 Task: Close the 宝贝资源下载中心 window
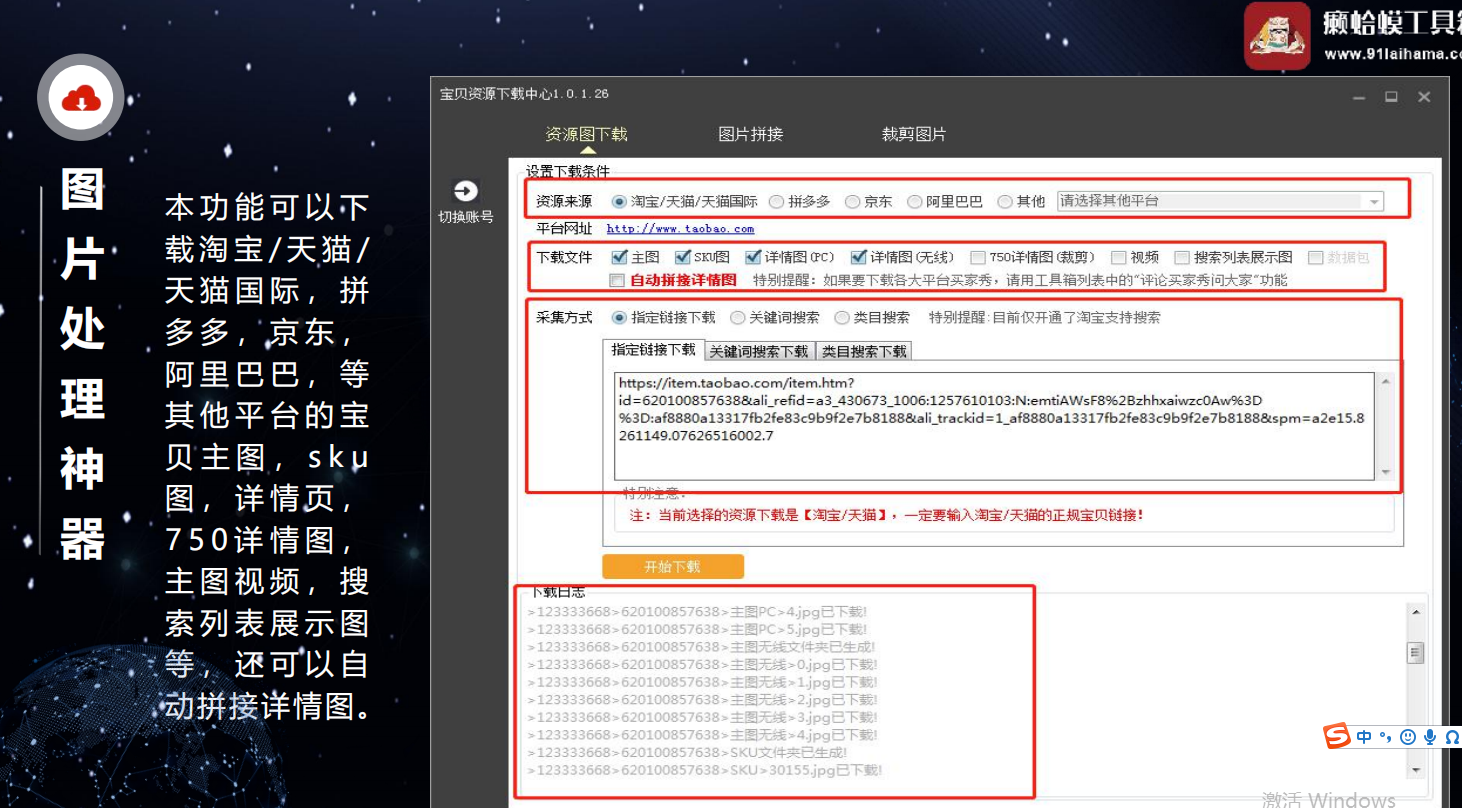(1424, 97)
